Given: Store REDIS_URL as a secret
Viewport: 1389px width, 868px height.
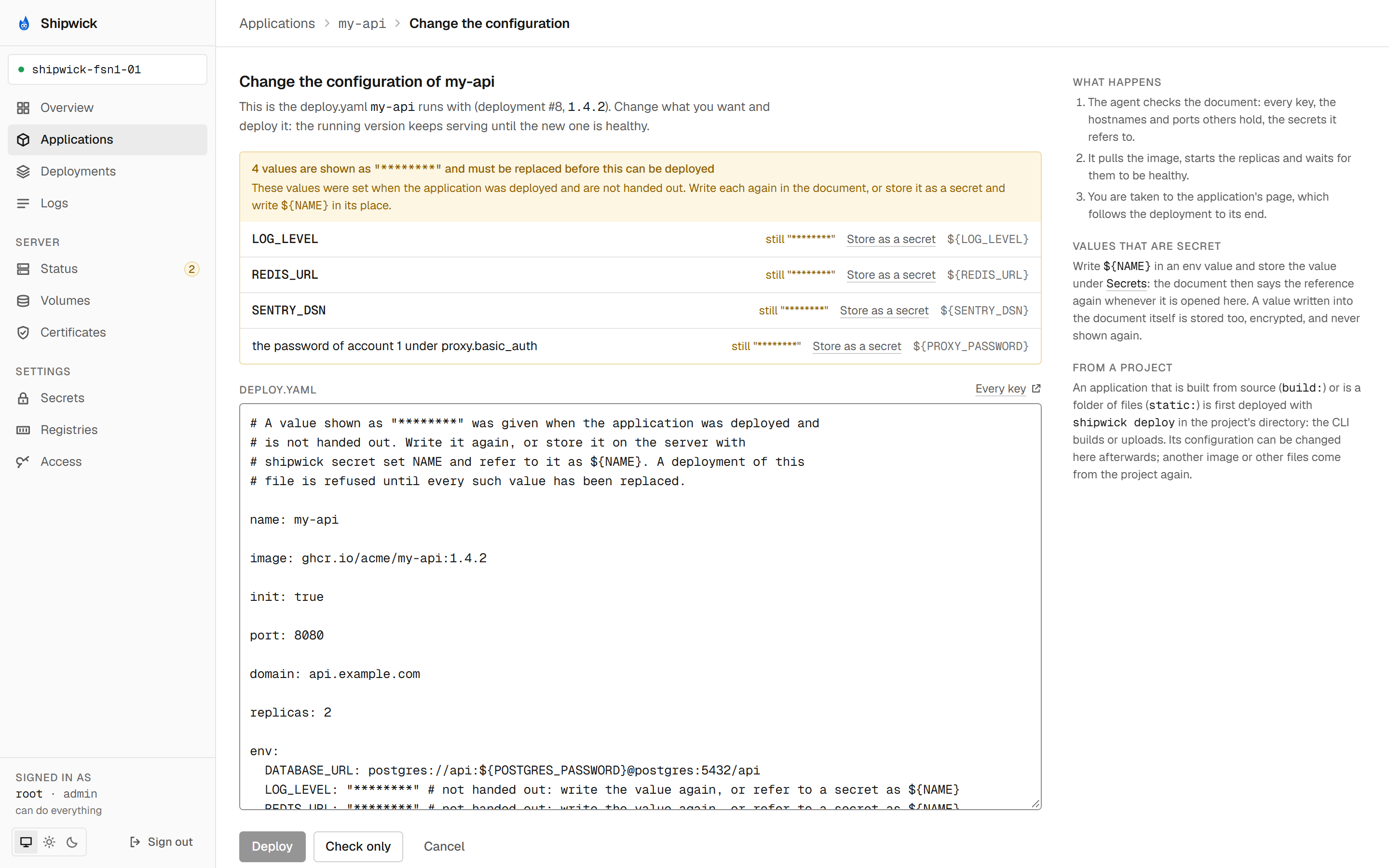Looking at the screenshot, I should 891,275.
